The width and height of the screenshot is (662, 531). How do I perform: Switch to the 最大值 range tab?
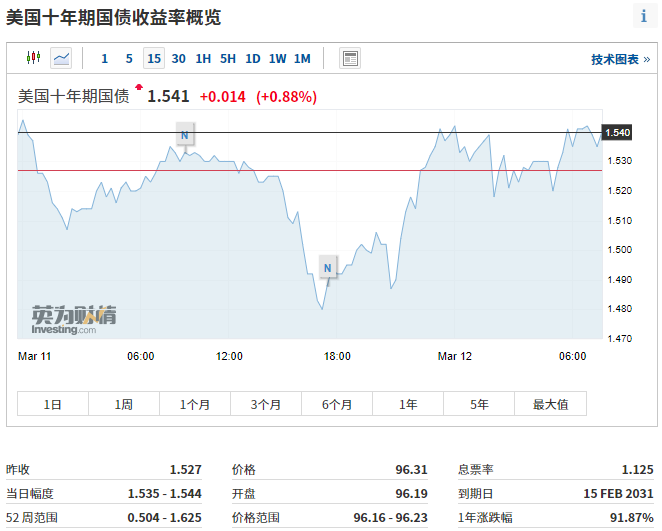[550, 404]
